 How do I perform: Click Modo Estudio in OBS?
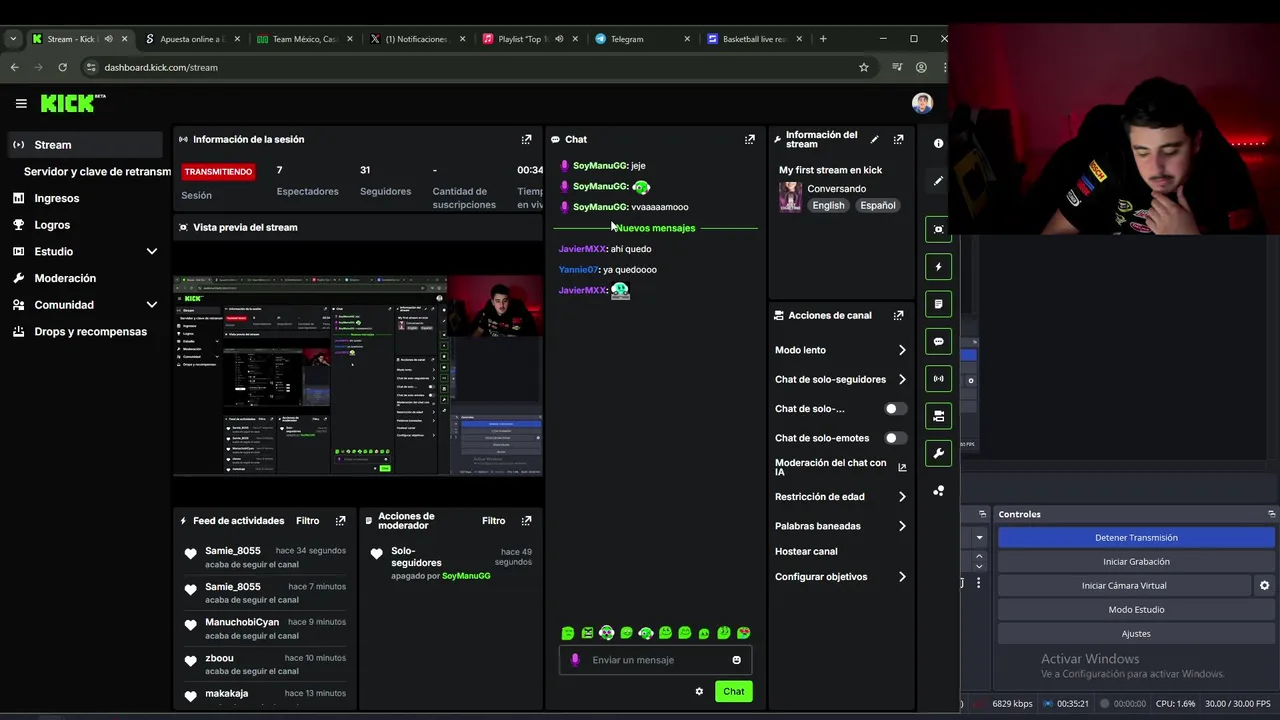tap(1136, 610)
